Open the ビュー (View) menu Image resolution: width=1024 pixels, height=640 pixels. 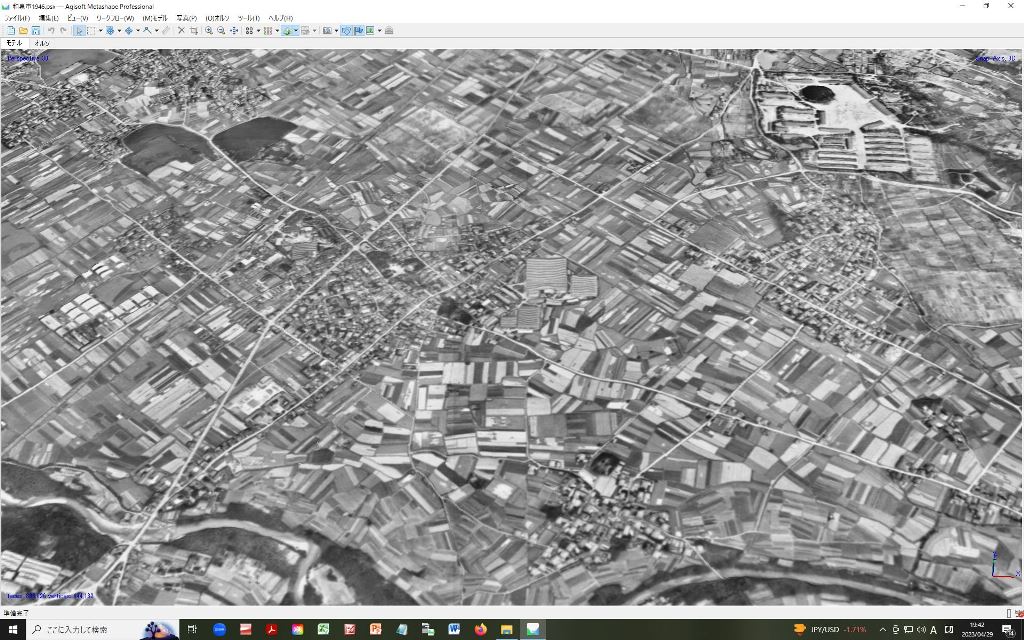(77, 18)
